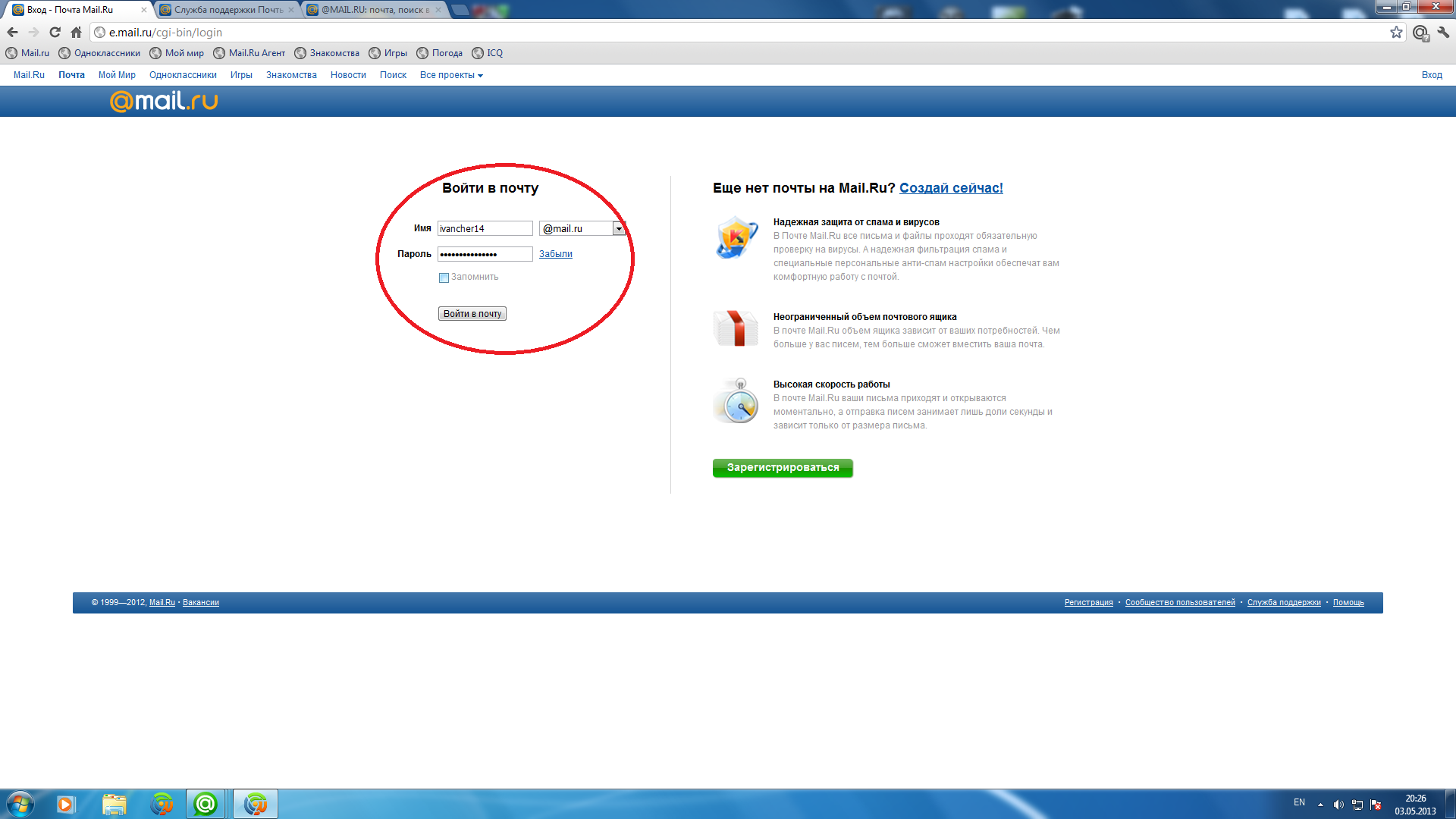1456x819 pixels.
Task: Open Служба поддержки footer link
Action: tap(1283, 603)
